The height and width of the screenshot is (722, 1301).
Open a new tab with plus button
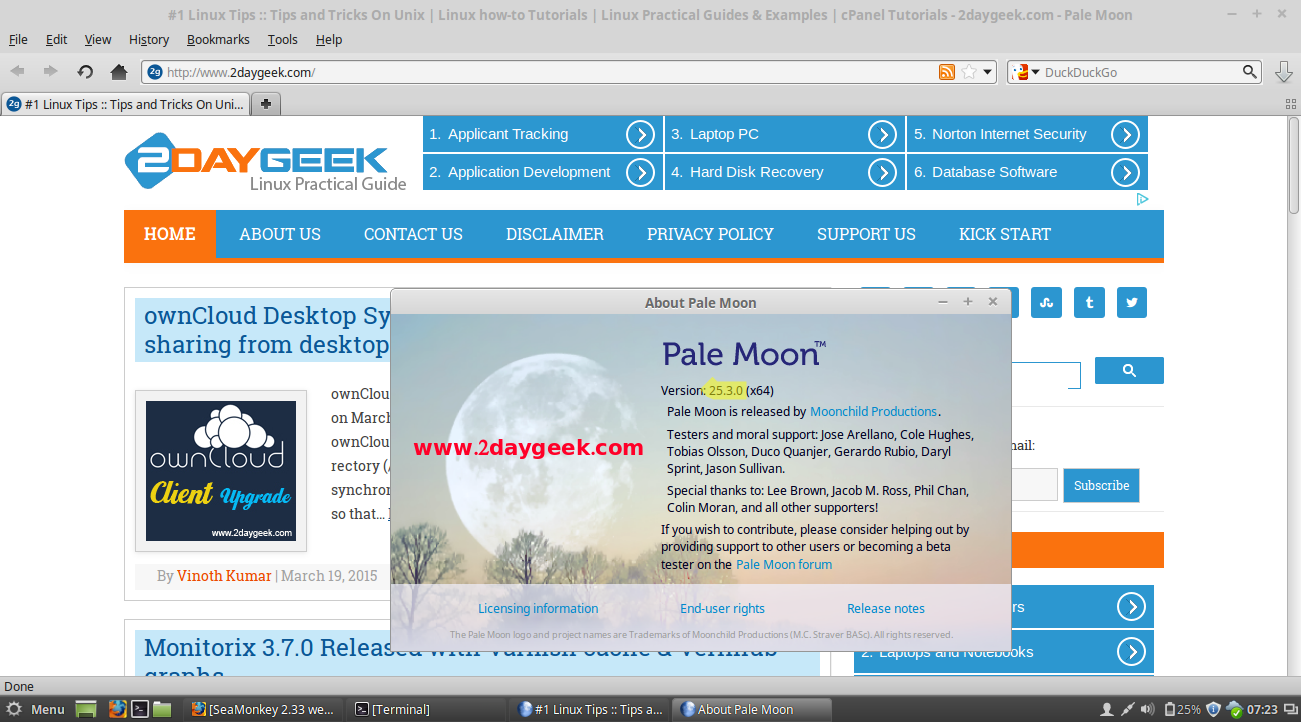coord(266,104)
